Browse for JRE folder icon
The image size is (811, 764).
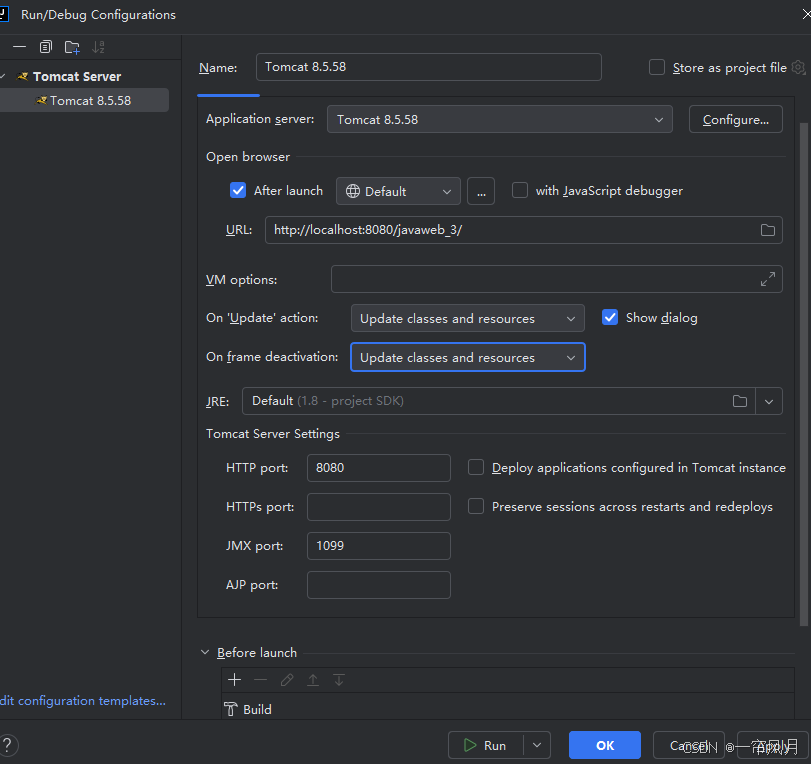(740, 401)
